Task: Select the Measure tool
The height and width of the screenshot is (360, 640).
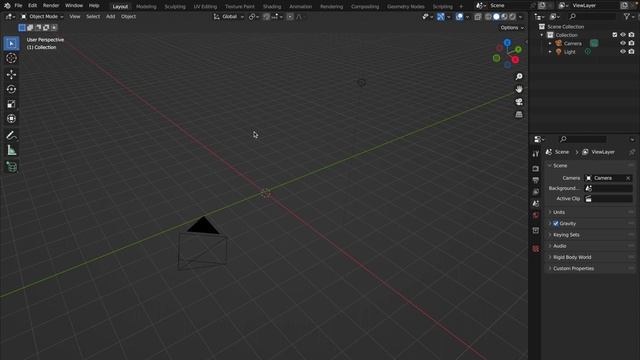Action: (x=11, y=150)
